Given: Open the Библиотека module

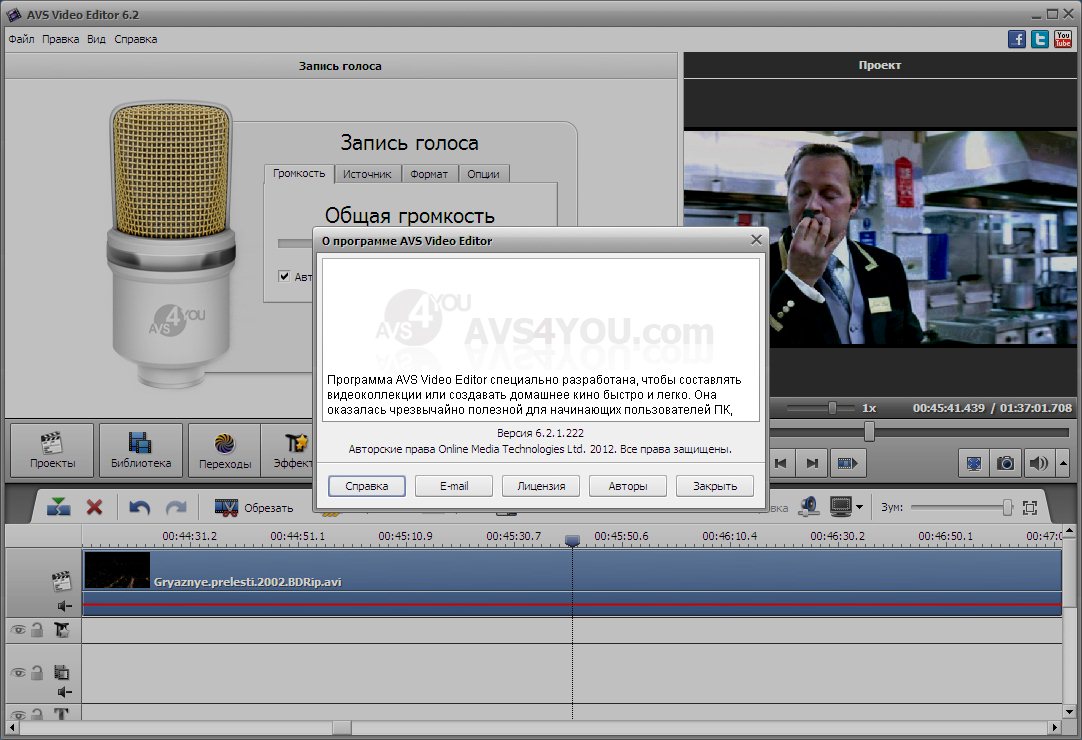Looking at the screenshot, I should pyautogui.click(x=141, y=450).
